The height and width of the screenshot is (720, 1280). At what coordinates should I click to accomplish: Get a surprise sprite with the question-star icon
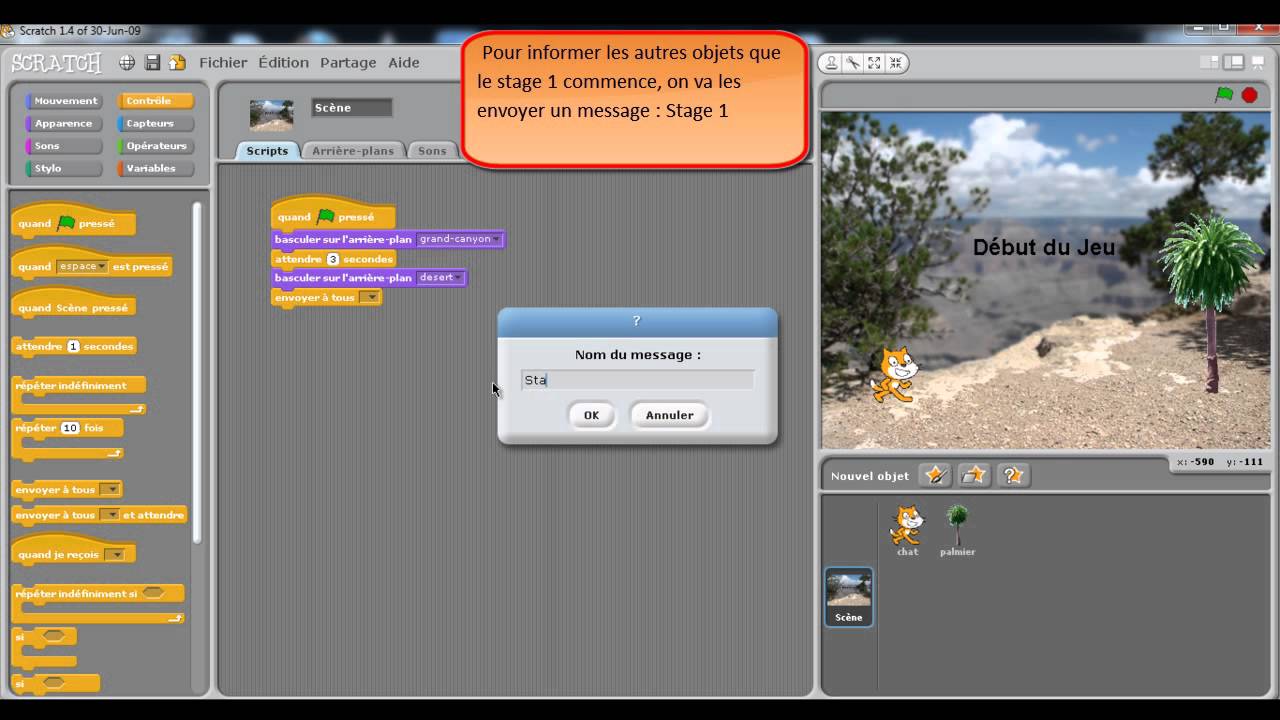[x=1012, y=475]
